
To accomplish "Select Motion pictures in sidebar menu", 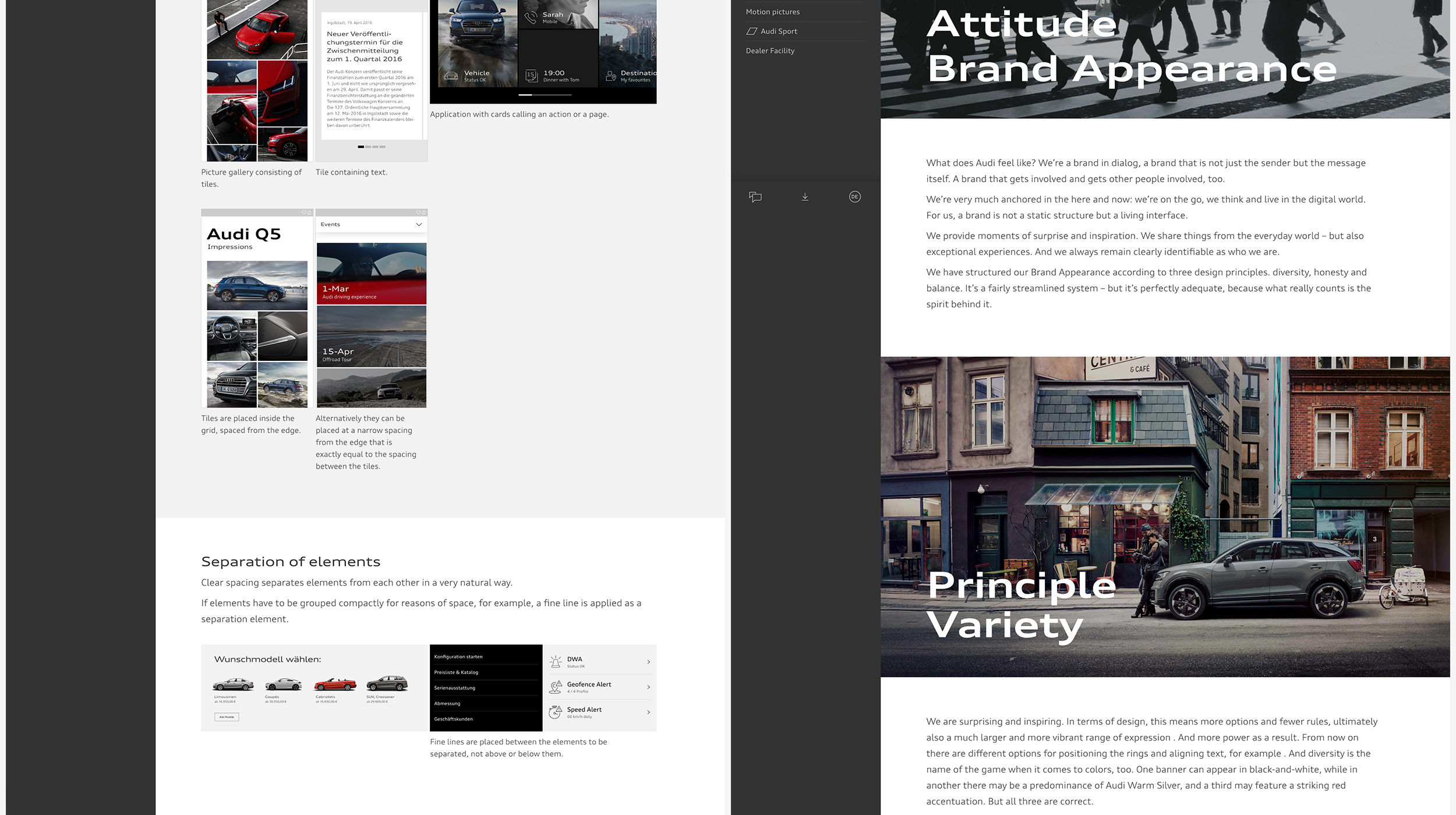I will pyautogui.click(x=773, y=12).
